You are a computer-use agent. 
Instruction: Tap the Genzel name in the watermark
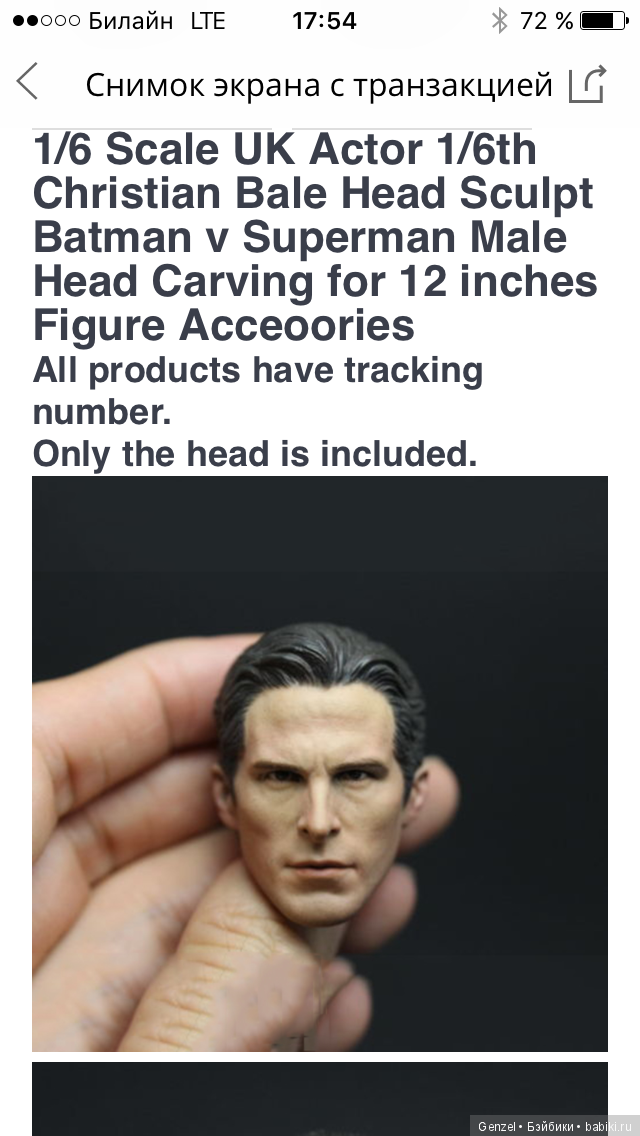496,1127
